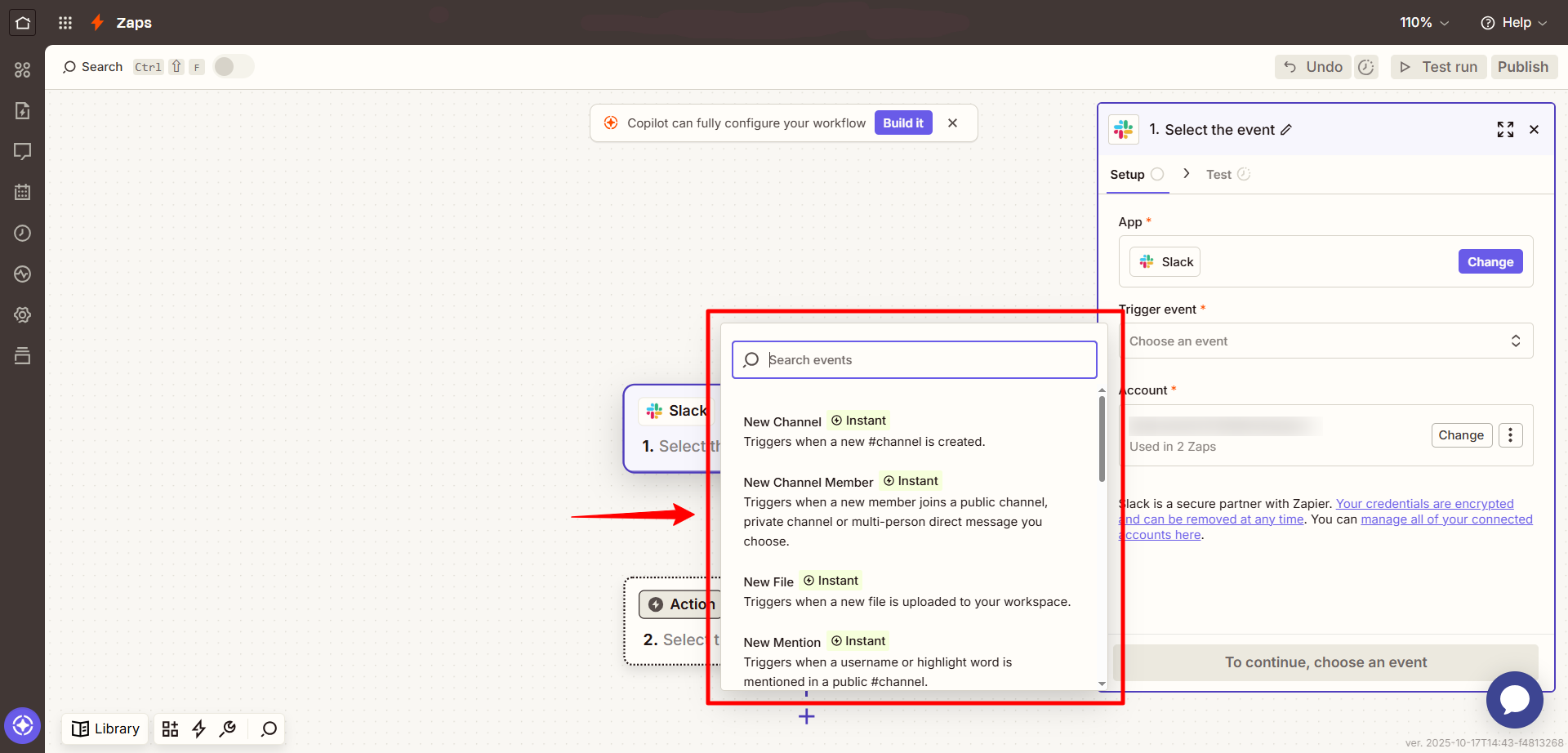Click the Search events input field
Image resolution: width=1568 pixels, height=753 pixels.
(x=914, y=360)
